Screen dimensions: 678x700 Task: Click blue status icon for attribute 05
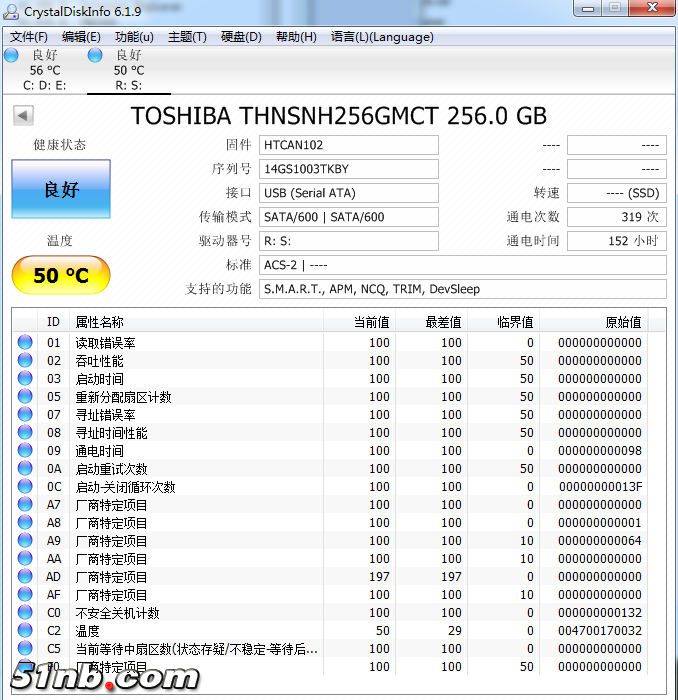25,396
